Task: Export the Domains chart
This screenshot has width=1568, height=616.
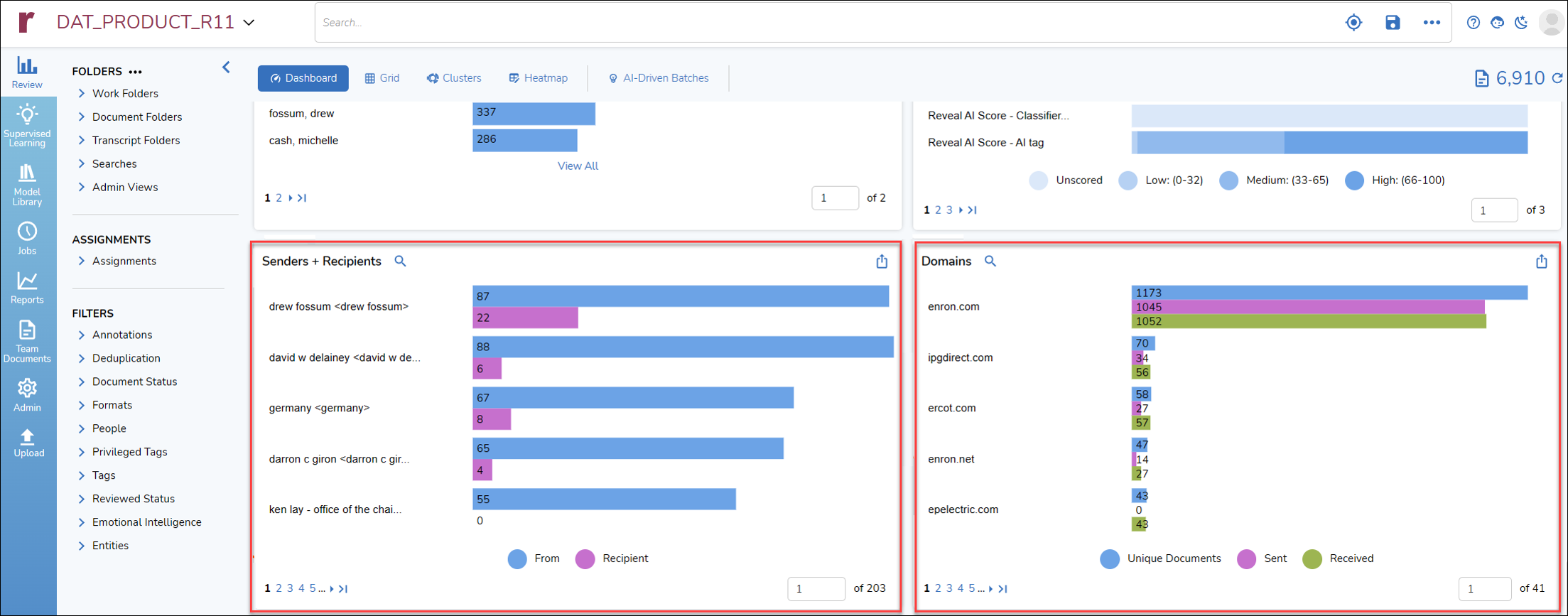Action: pyautogui.click(x=1541, y=261)
